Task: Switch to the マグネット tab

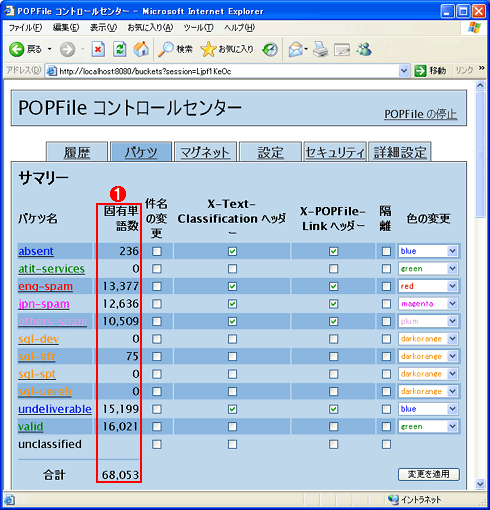Action: point(205,153)
